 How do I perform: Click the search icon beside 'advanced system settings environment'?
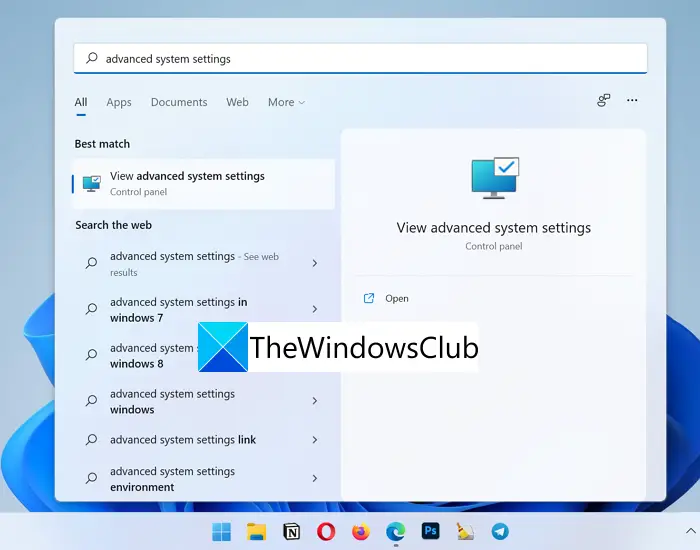click(92, 479)
